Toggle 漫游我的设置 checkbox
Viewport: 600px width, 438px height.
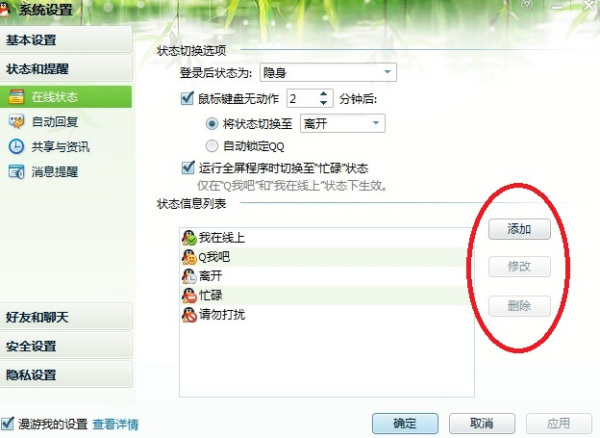pos(8,423)
